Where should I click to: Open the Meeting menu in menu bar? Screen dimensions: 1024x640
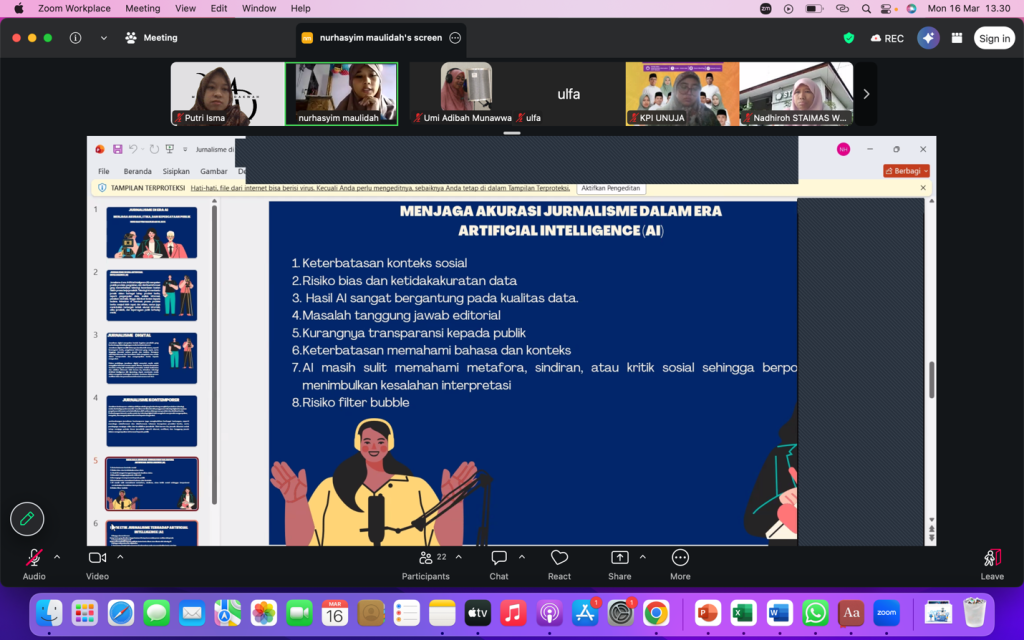pyautogui.click(x=142, y=8)
